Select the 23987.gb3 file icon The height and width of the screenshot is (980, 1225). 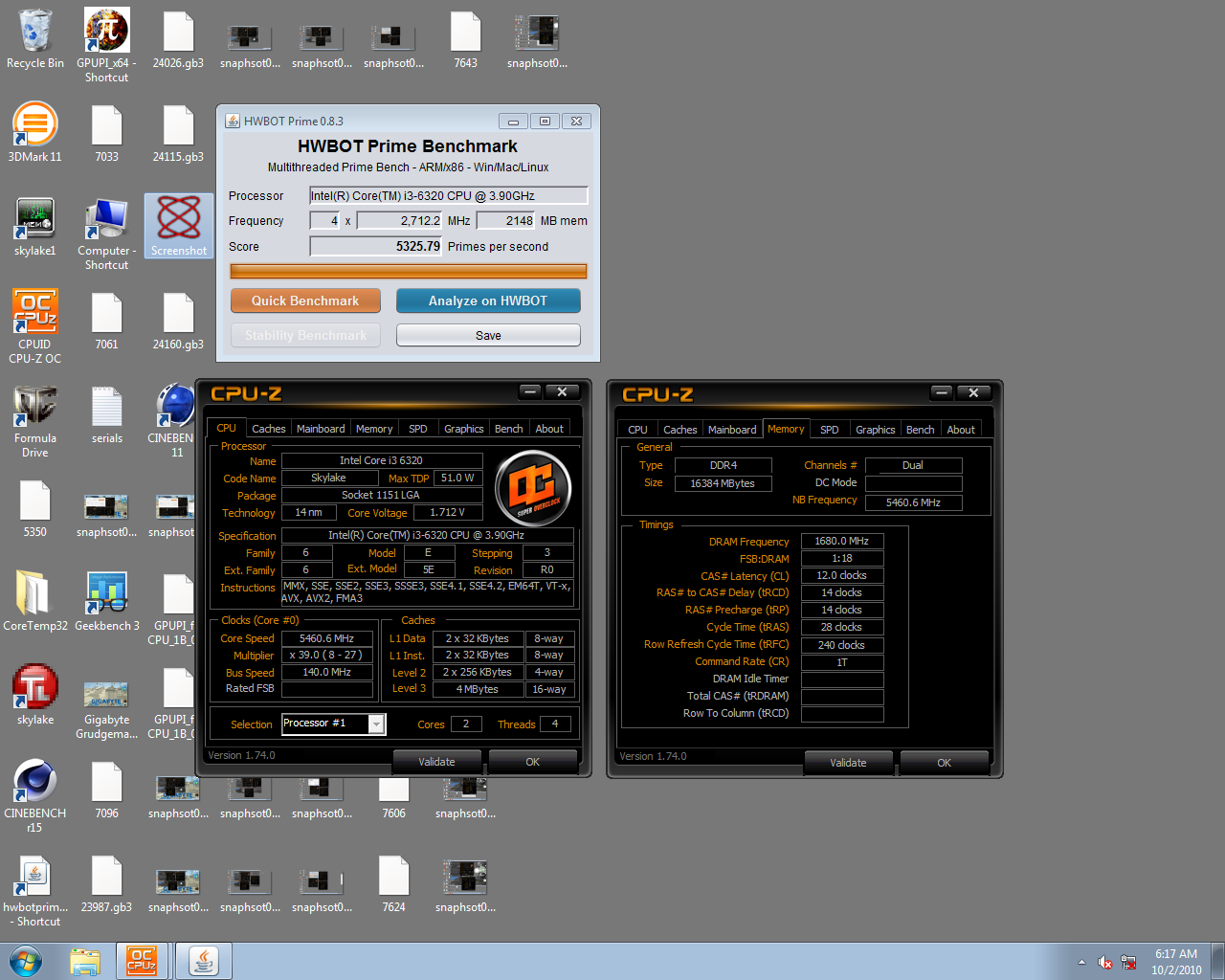click(106, 883)
